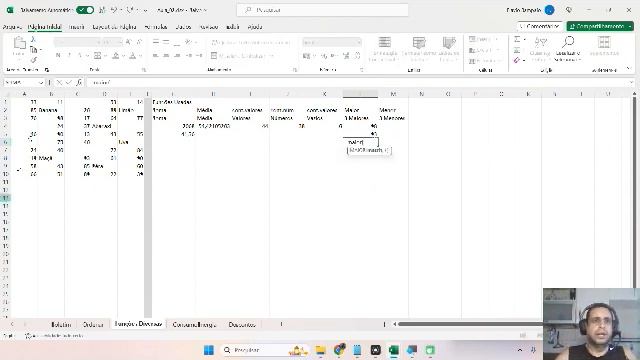Image resolution: width=640 pixels, height=360 pixels.
Task: Click the Conditional Formatting icon
Action: point(384,43)
